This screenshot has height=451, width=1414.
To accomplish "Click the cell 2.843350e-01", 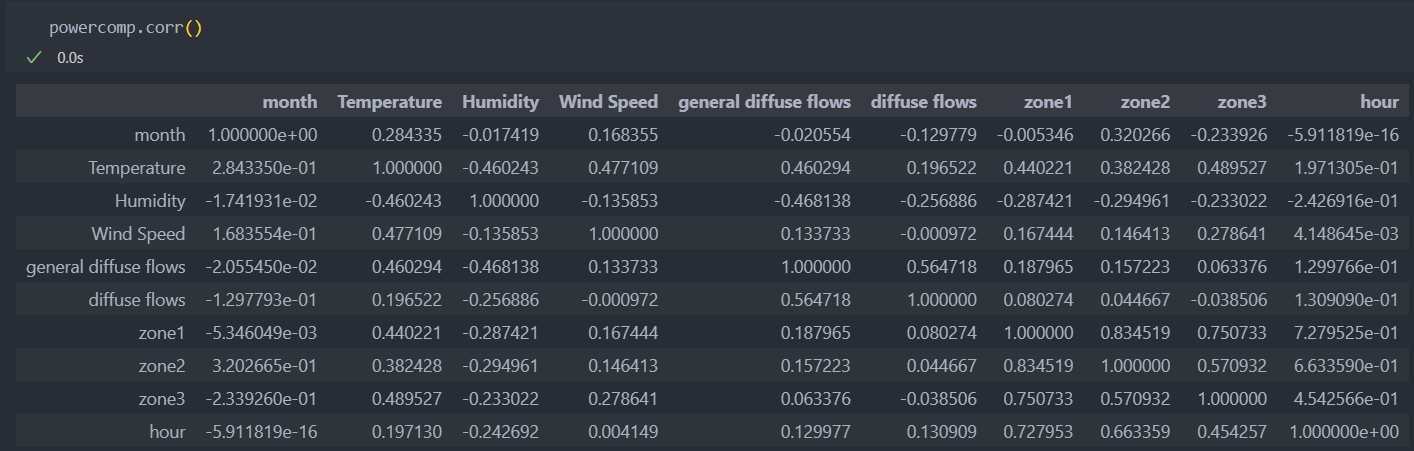I will pos(265,168).
